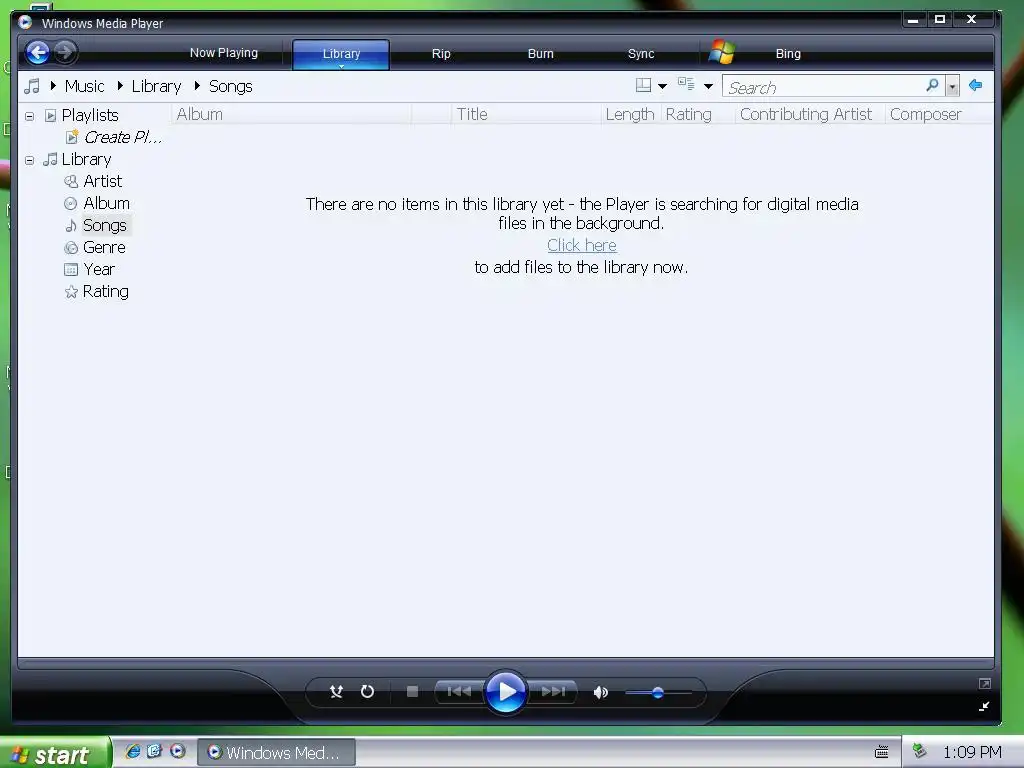Stop playback with the Stop button
The image size is (1024, 768).
pyautogui.click(x=412, y=691)
